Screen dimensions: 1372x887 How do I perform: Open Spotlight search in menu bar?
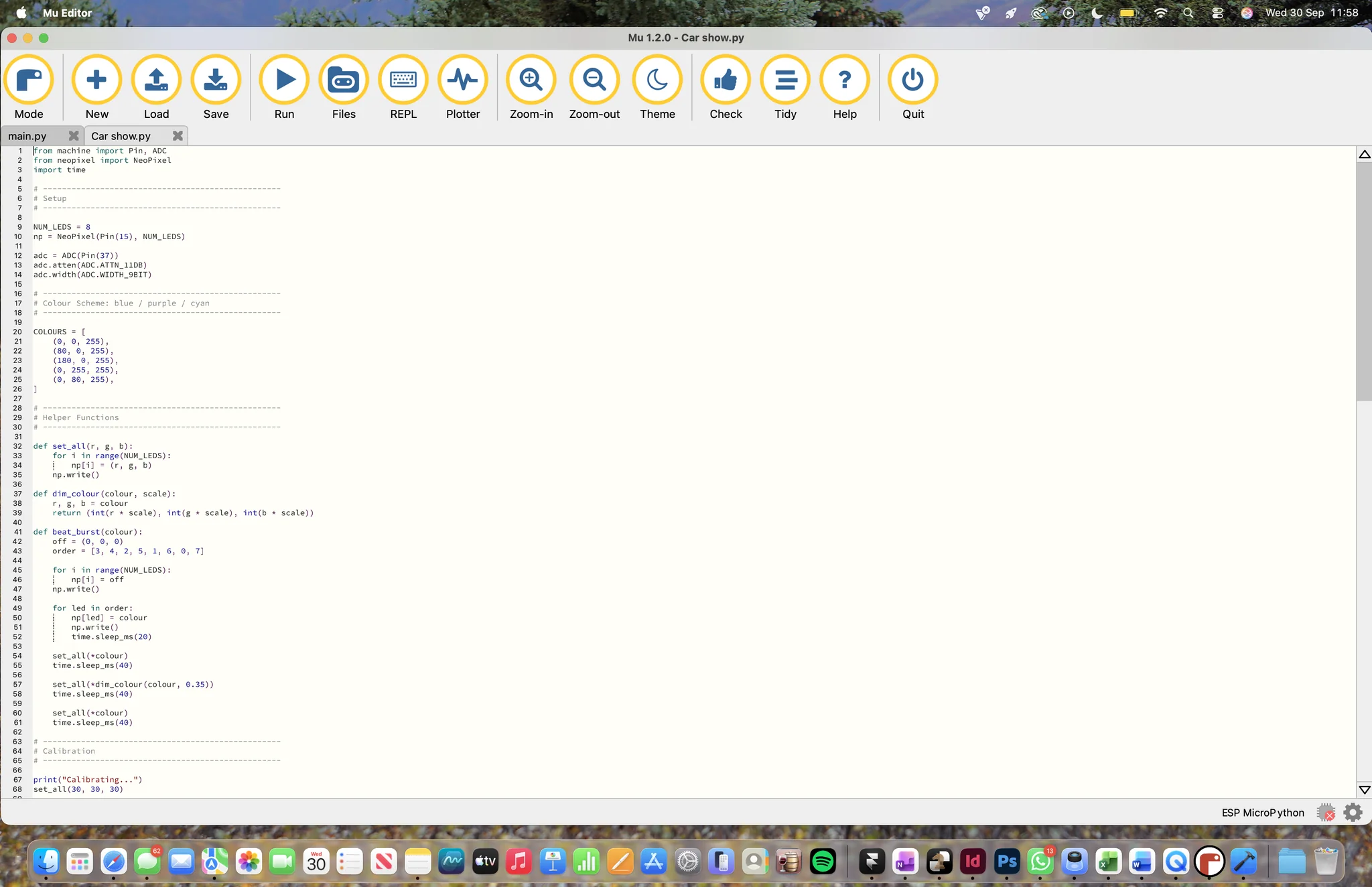click(1188, 13)
